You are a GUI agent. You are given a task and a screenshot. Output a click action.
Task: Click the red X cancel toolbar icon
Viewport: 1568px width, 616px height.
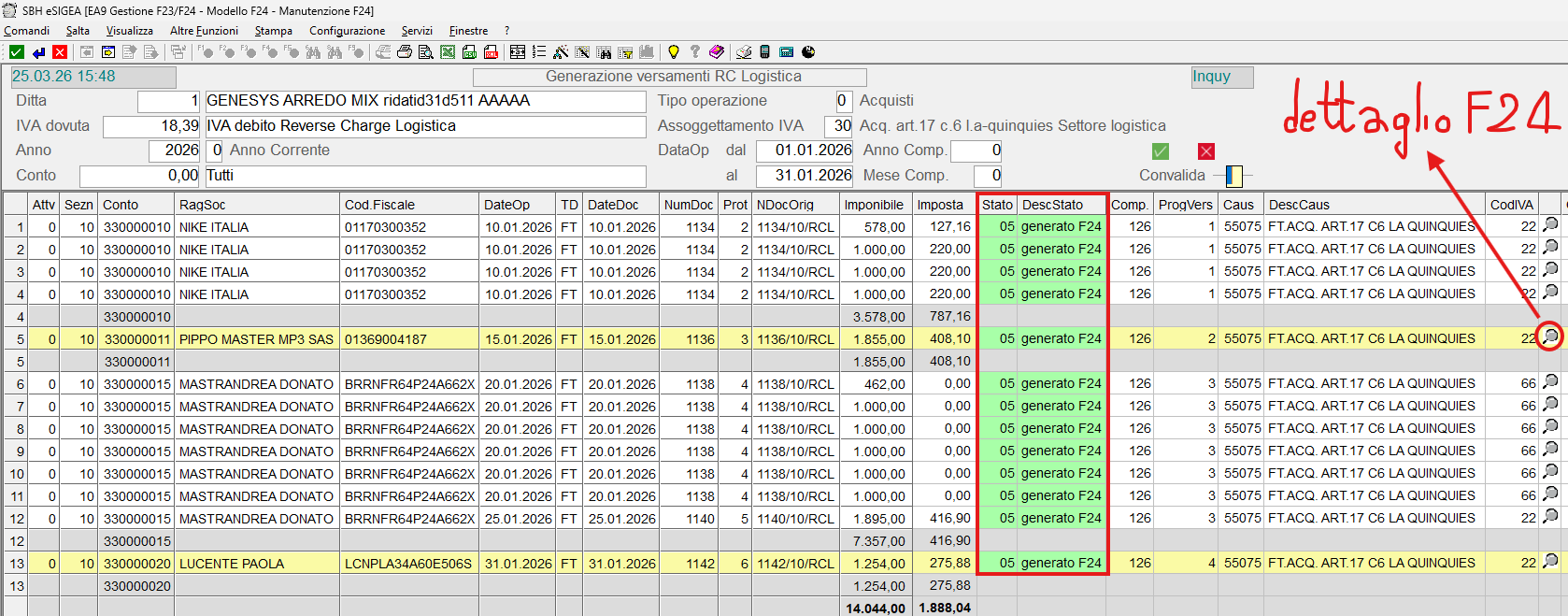(x=60, y=52)
